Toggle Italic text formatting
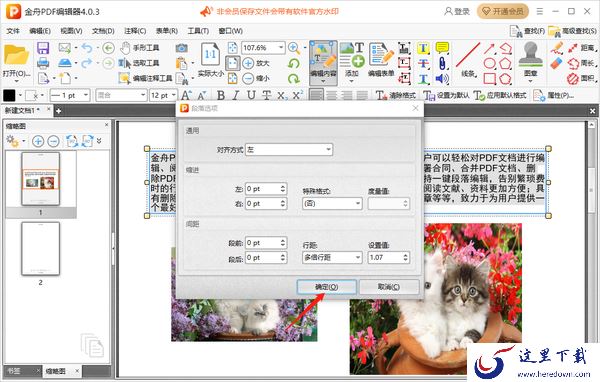 pos(235,95)
